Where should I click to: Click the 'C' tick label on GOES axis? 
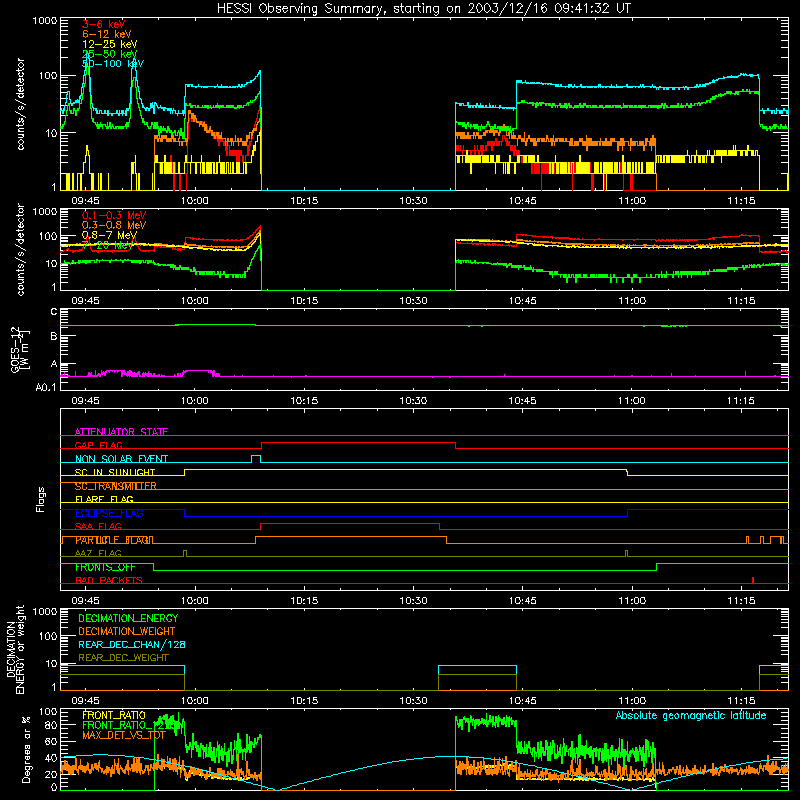point(54,312)
